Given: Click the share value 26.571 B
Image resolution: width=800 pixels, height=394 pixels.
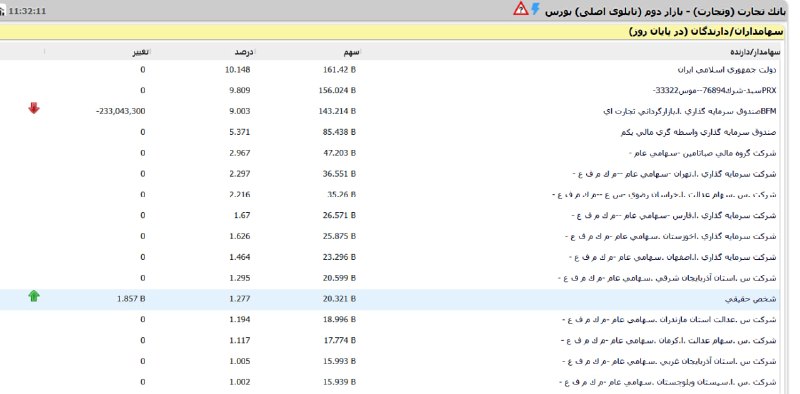Looking at the screenshot, I should point(339,216).
